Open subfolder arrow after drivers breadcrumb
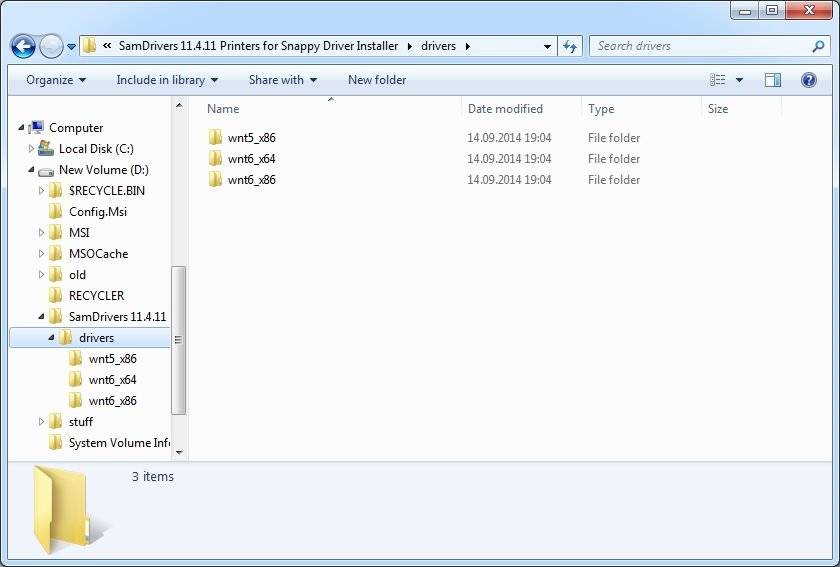 (468, 47)
